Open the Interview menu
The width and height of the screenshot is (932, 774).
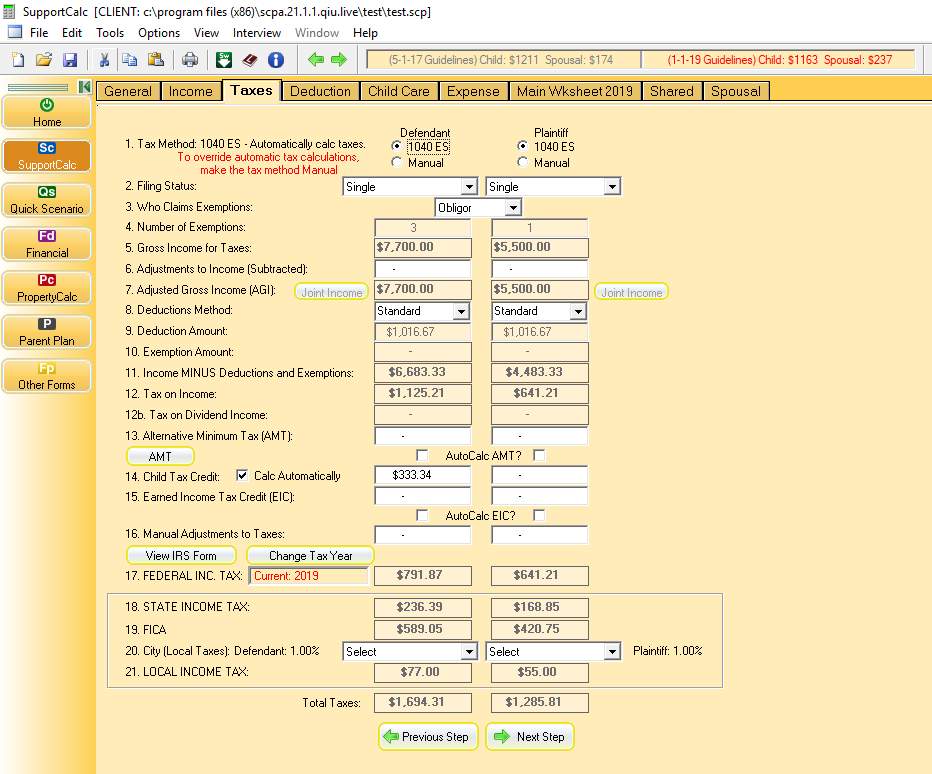[x=257, y=33]
